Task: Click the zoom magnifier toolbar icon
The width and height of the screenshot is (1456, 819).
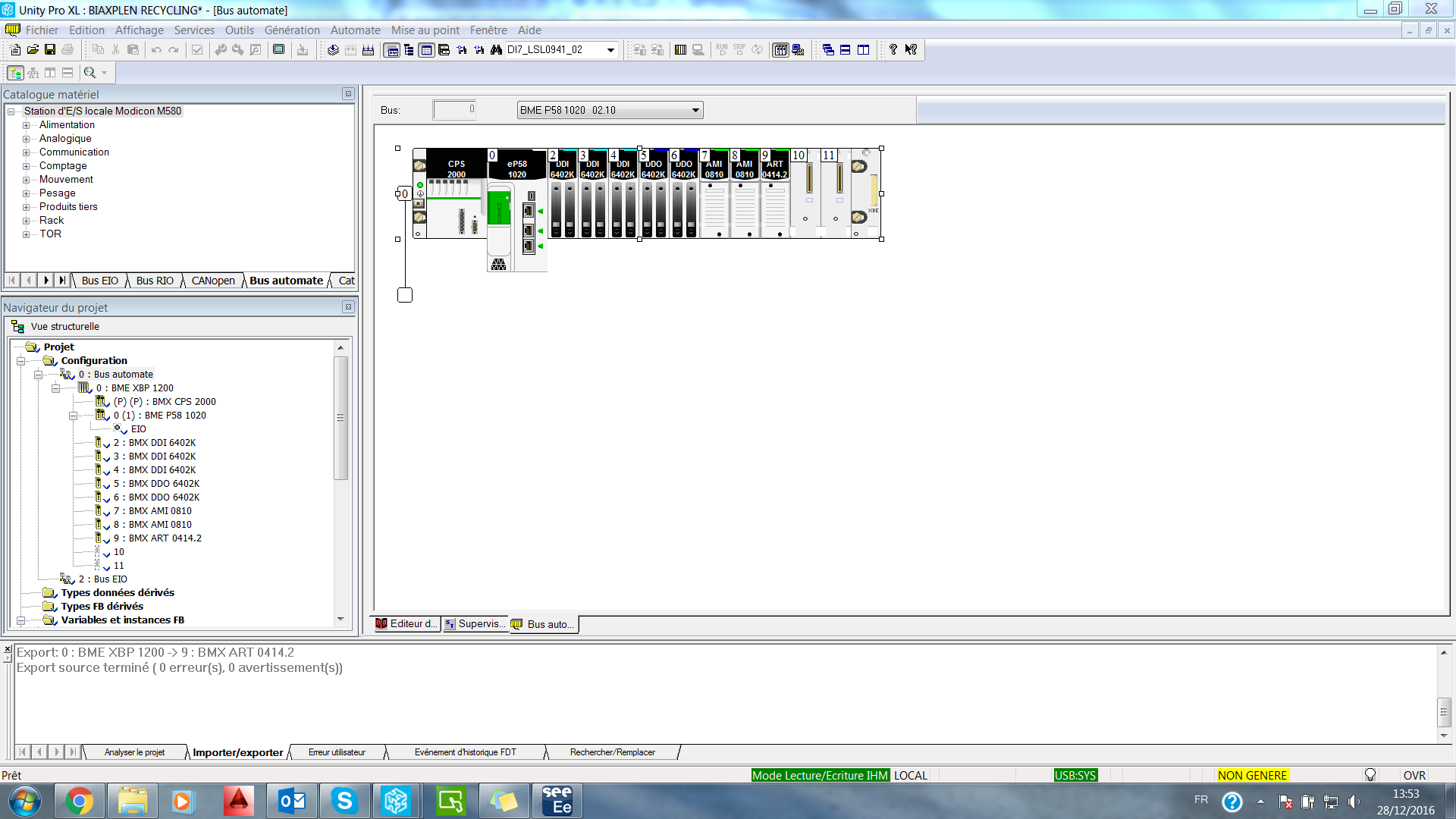Action: point(90,73)
